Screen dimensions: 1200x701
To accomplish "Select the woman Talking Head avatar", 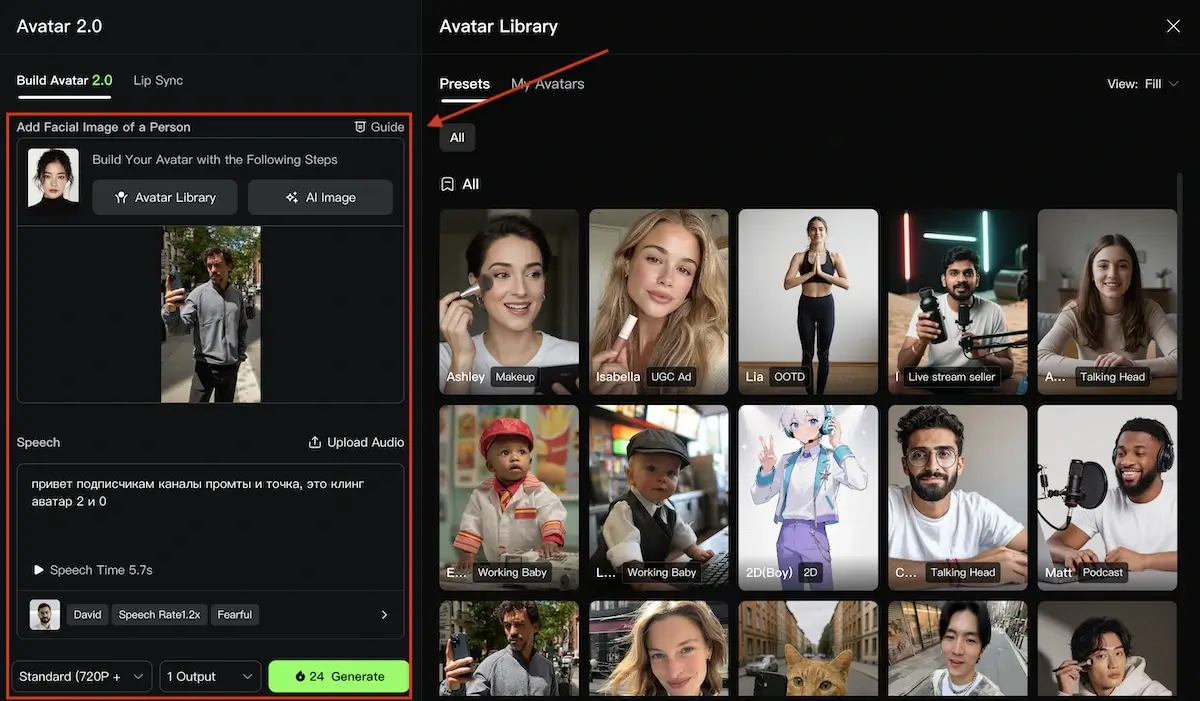I will pos(1107,301).
